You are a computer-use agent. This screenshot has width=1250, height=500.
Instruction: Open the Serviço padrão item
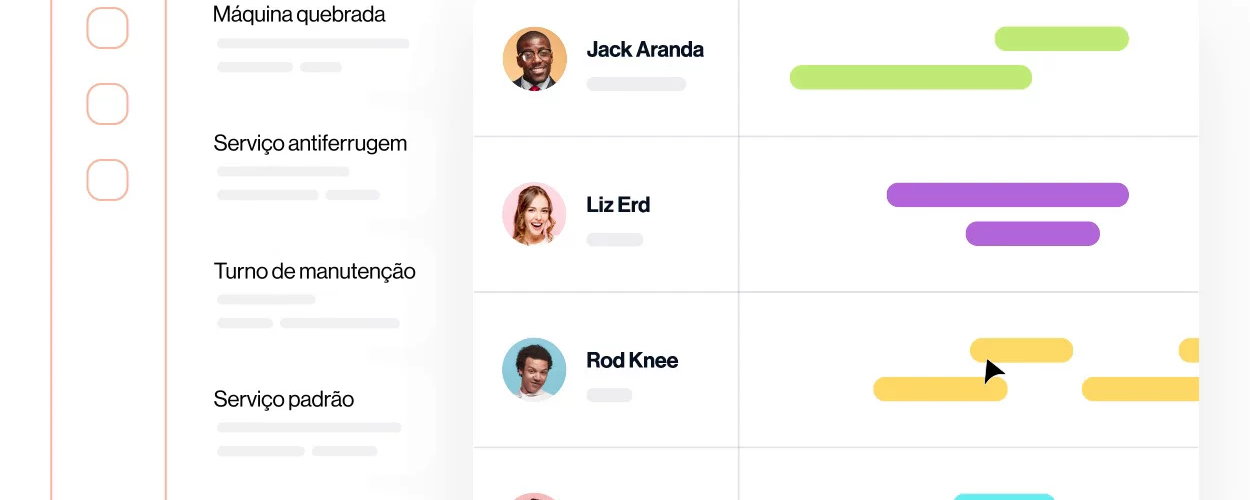[284, 399]
